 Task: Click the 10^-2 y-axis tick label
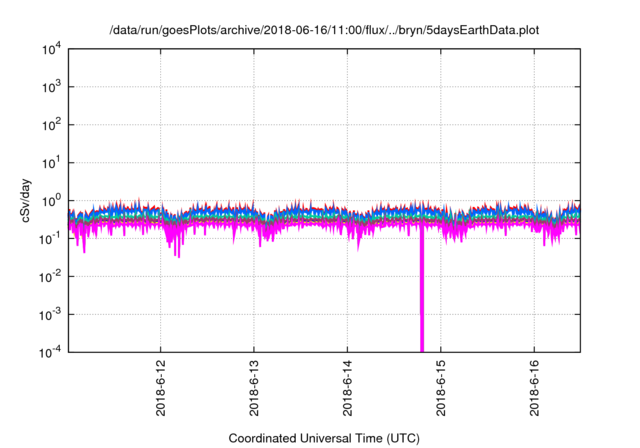tap(50, 277)
